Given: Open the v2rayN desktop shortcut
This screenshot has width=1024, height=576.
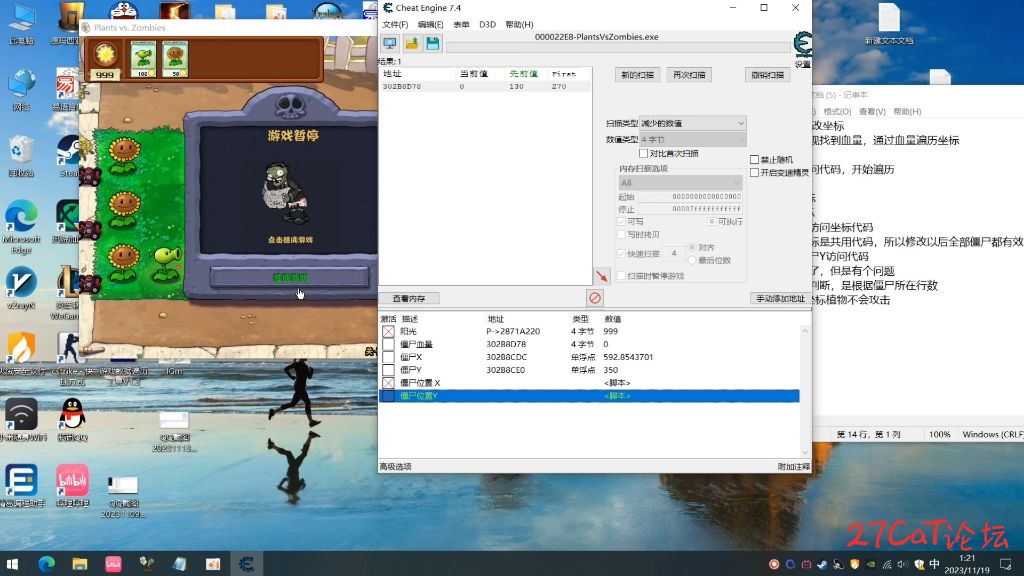Looking at the screenshot, I should pos(22,288).
